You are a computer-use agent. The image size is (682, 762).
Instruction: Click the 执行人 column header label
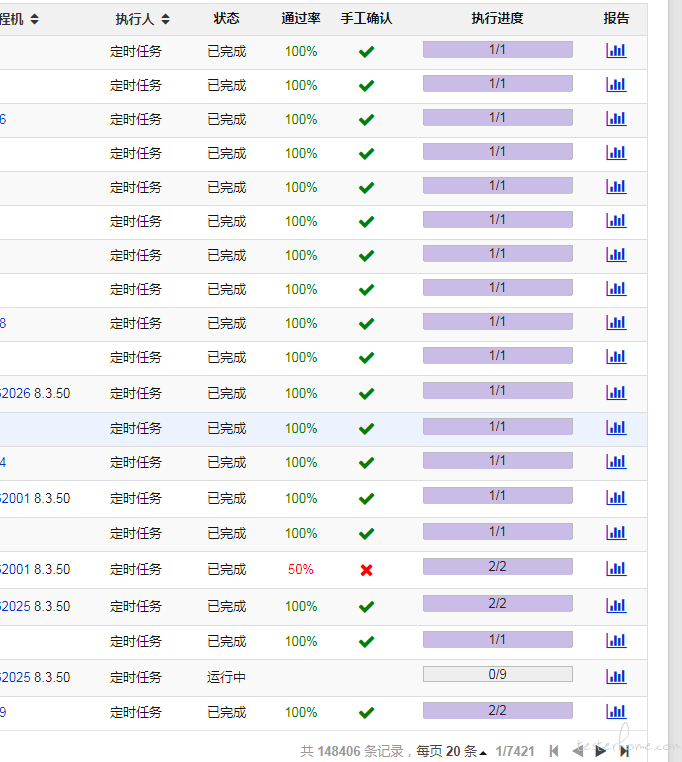pos(135,19)
